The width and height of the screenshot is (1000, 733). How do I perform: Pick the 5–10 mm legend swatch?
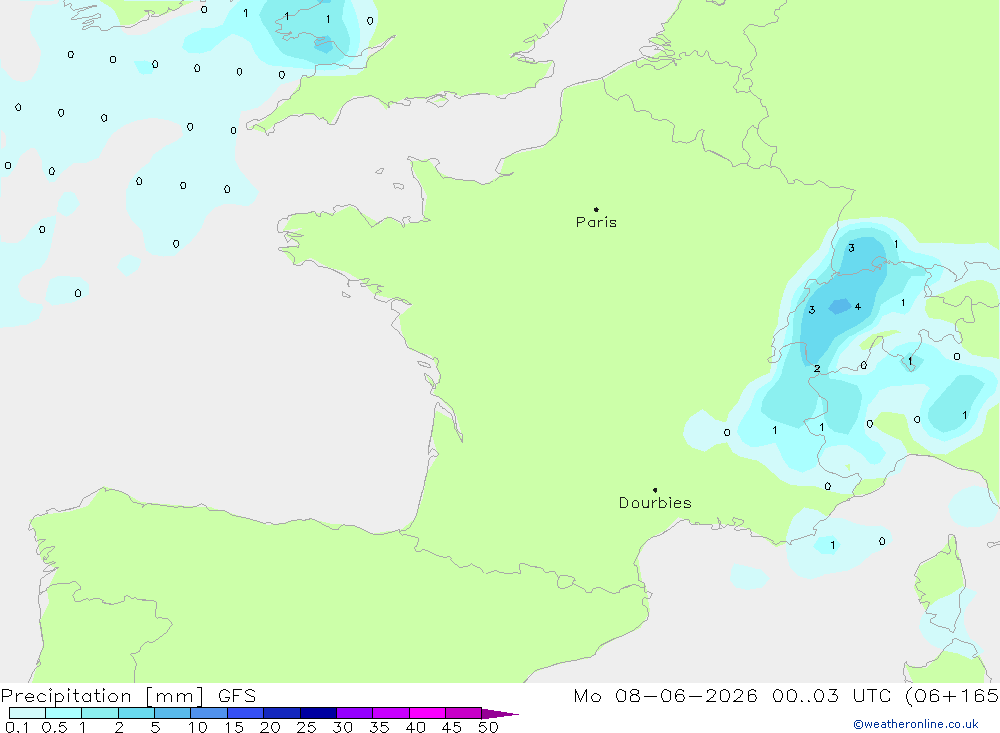point(173,713)
